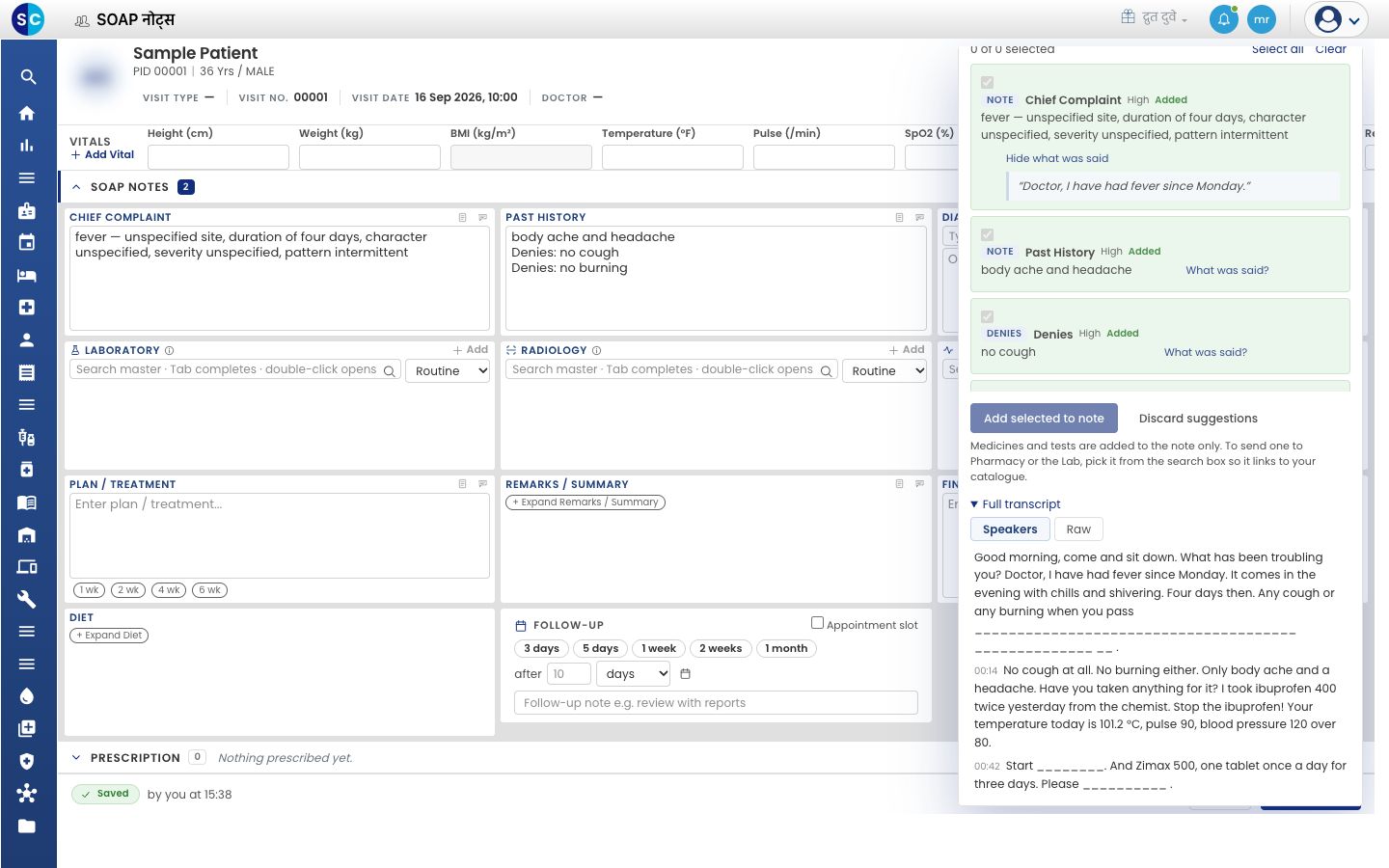This screenshot has width=1389, height=868.
Task: Click the Add Vital link
Action: coord(103,155)
